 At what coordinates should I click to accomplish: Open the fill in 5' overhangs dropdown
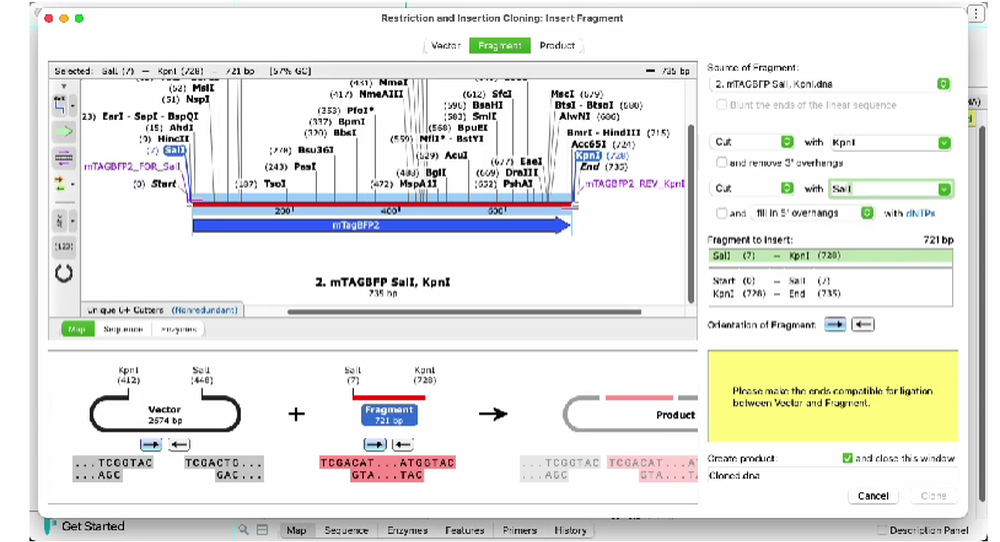point(812,213)
